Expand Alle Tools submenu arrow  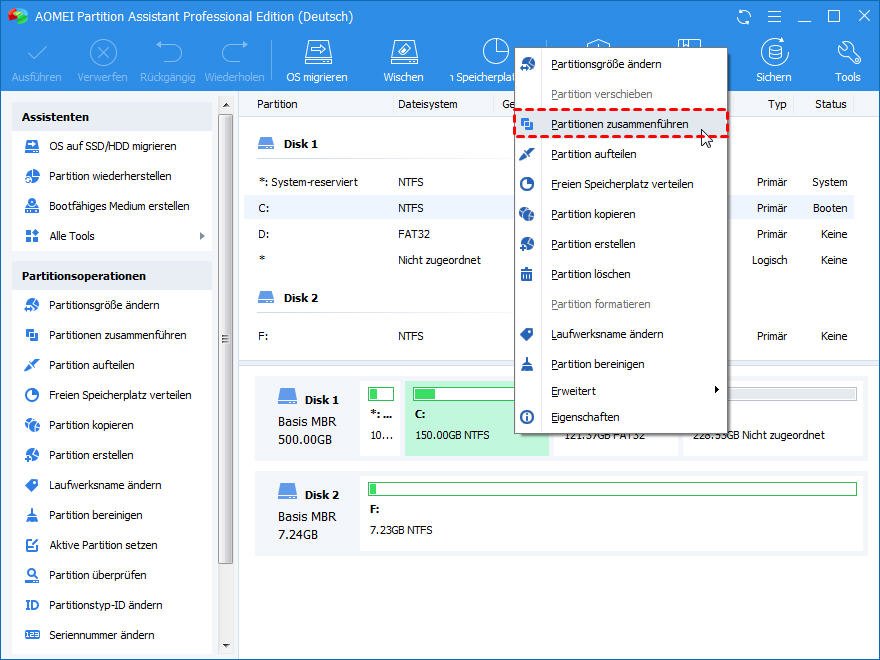(202, 236)
